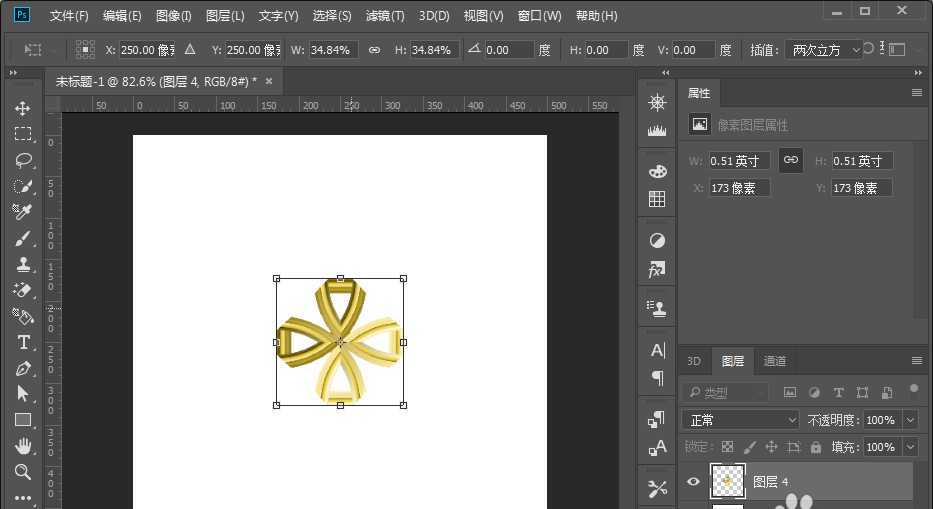Viewport: 933px width, 509px height.
Task: Hide 图层 4 with eye icon
Action: click(x=693, y=482)
